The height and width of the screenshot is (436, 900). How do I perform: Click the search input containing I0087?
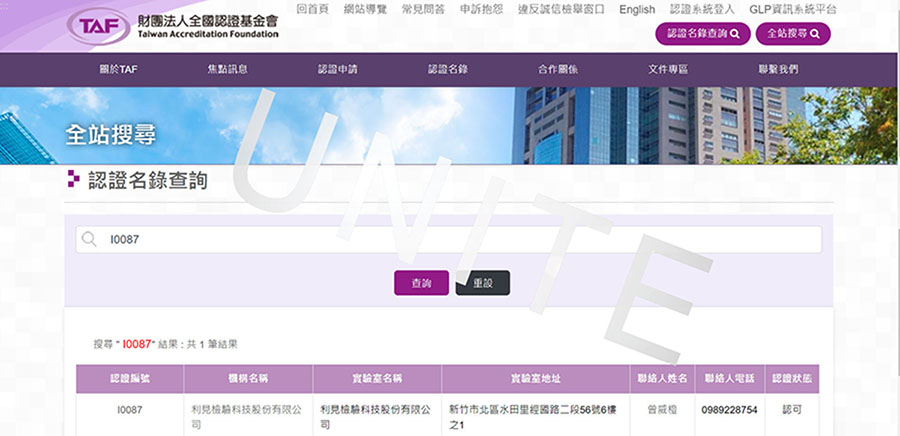448,239
